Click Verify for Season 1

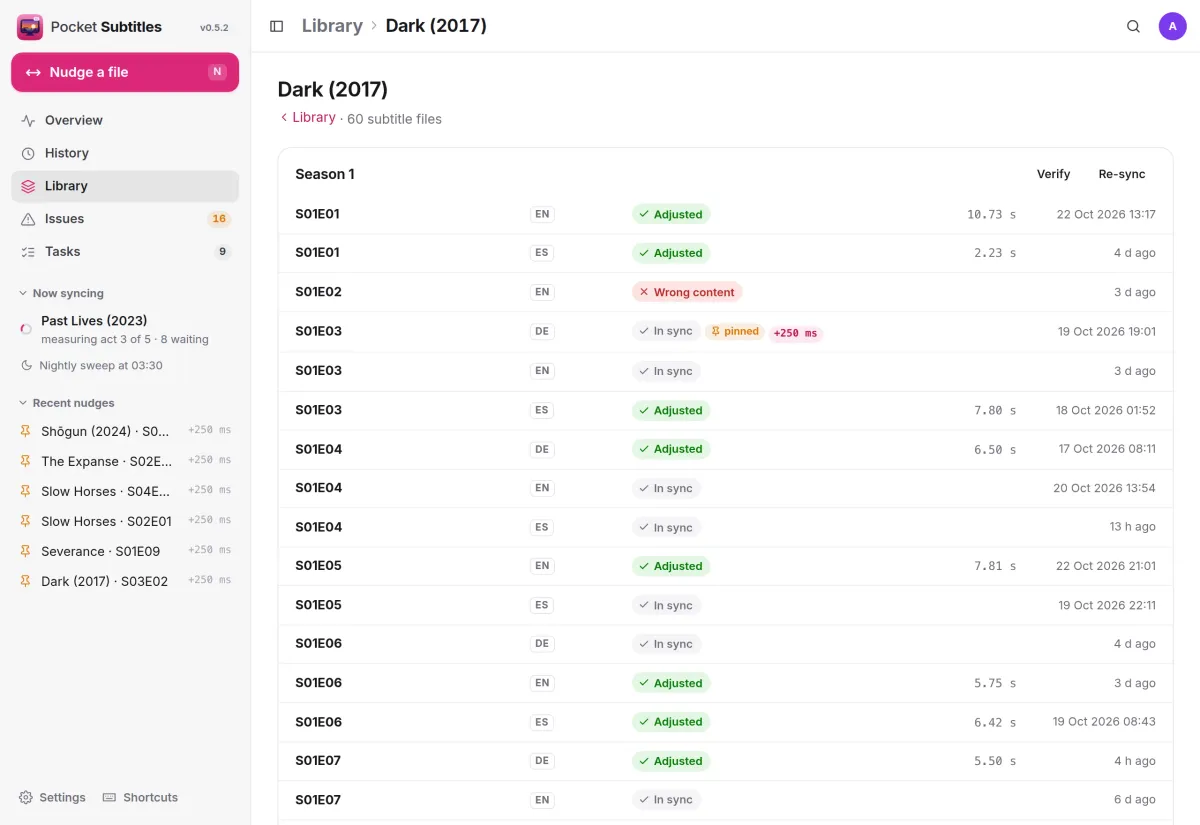1053,174
